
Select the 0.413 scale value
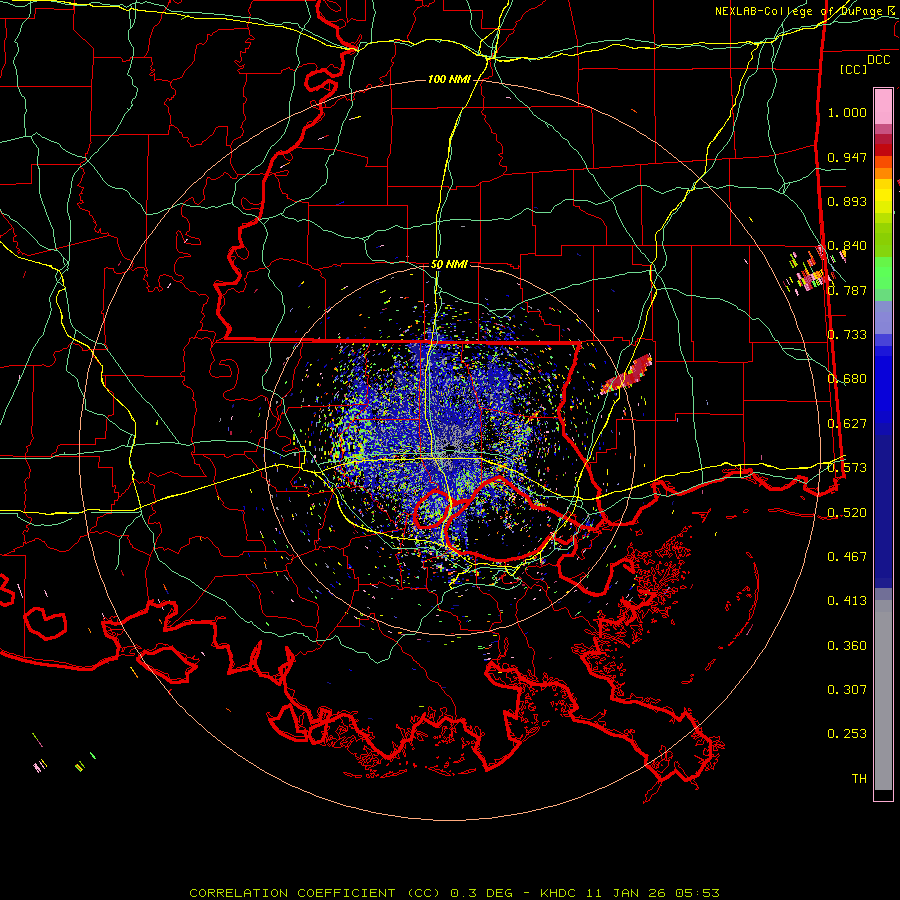click(x=847, y=601)
